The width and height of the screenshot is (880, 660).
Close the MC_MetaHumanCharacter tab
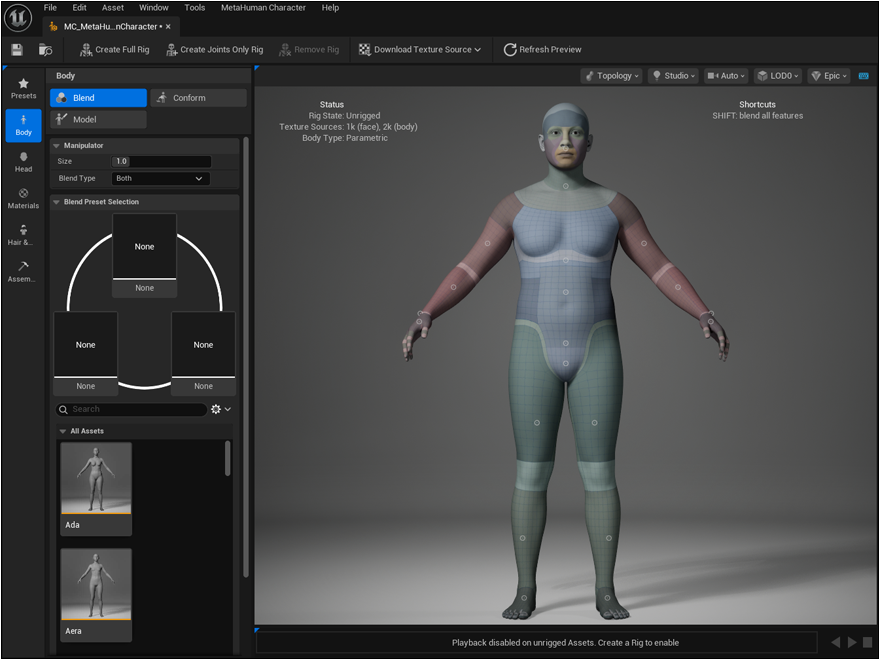tap(168, 26)
